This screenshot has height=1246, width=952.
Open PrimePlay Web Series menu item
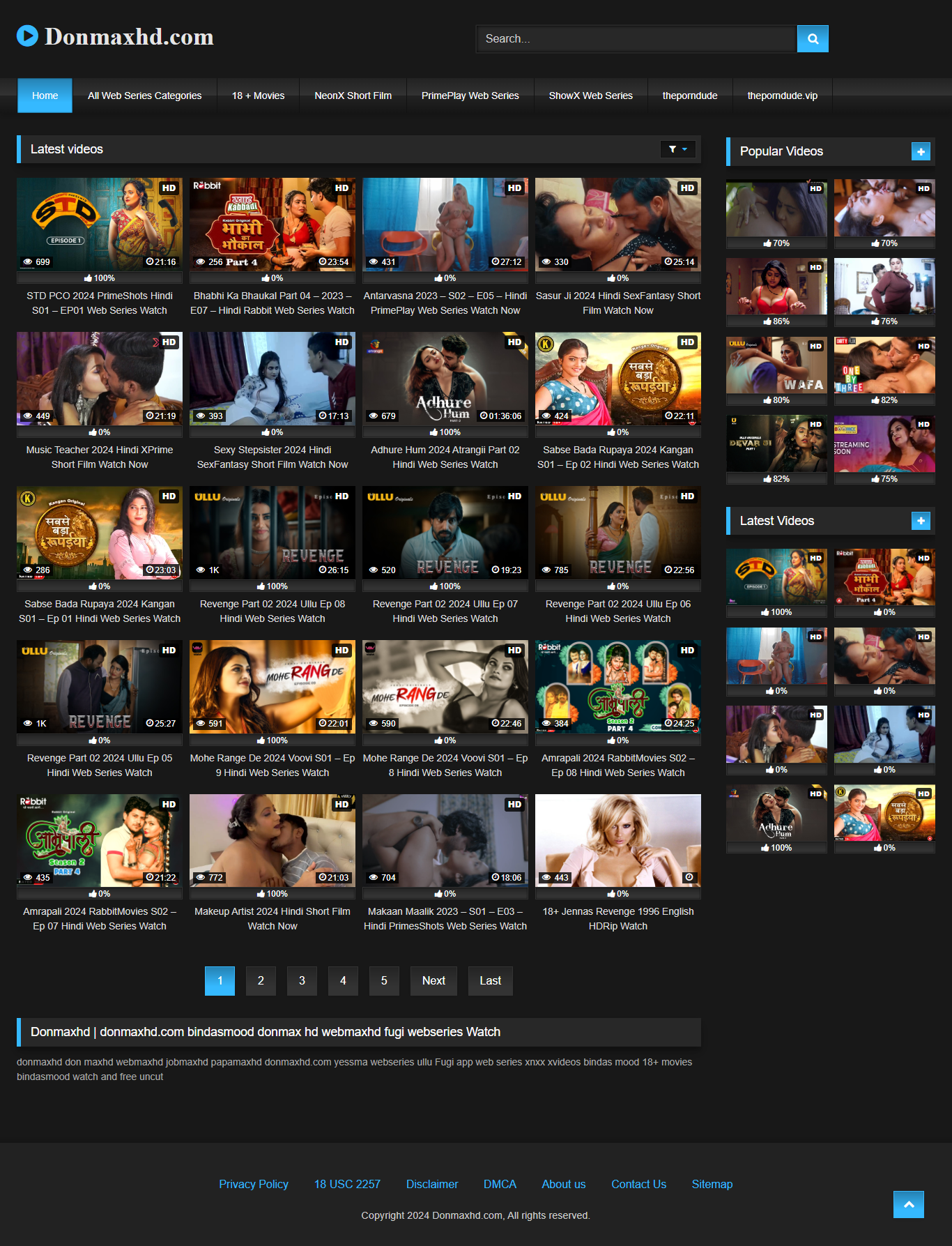coord(470,96)
